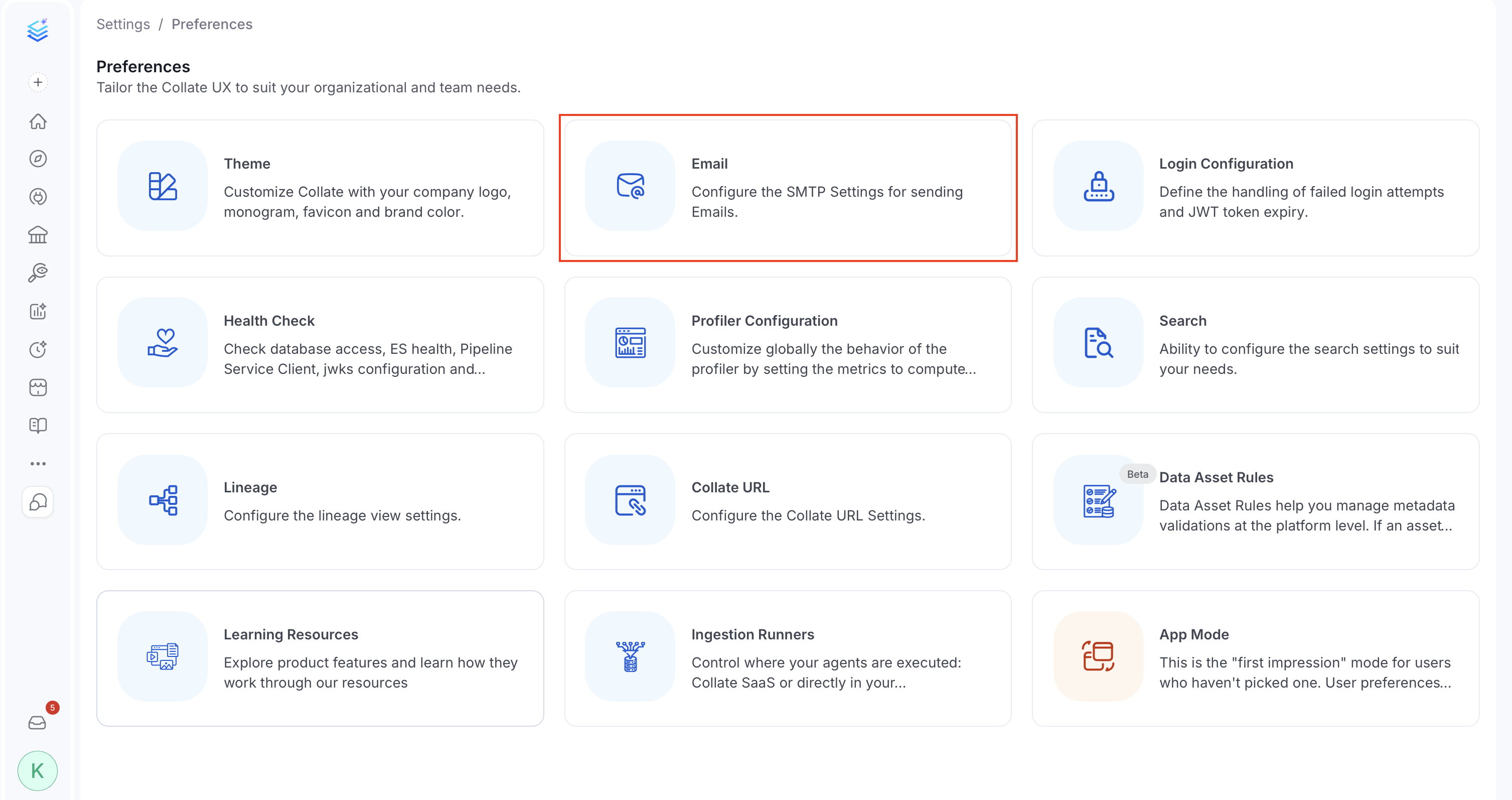Open the book icon in the sidebar
1512x800 pixels.
coord(38,425)
